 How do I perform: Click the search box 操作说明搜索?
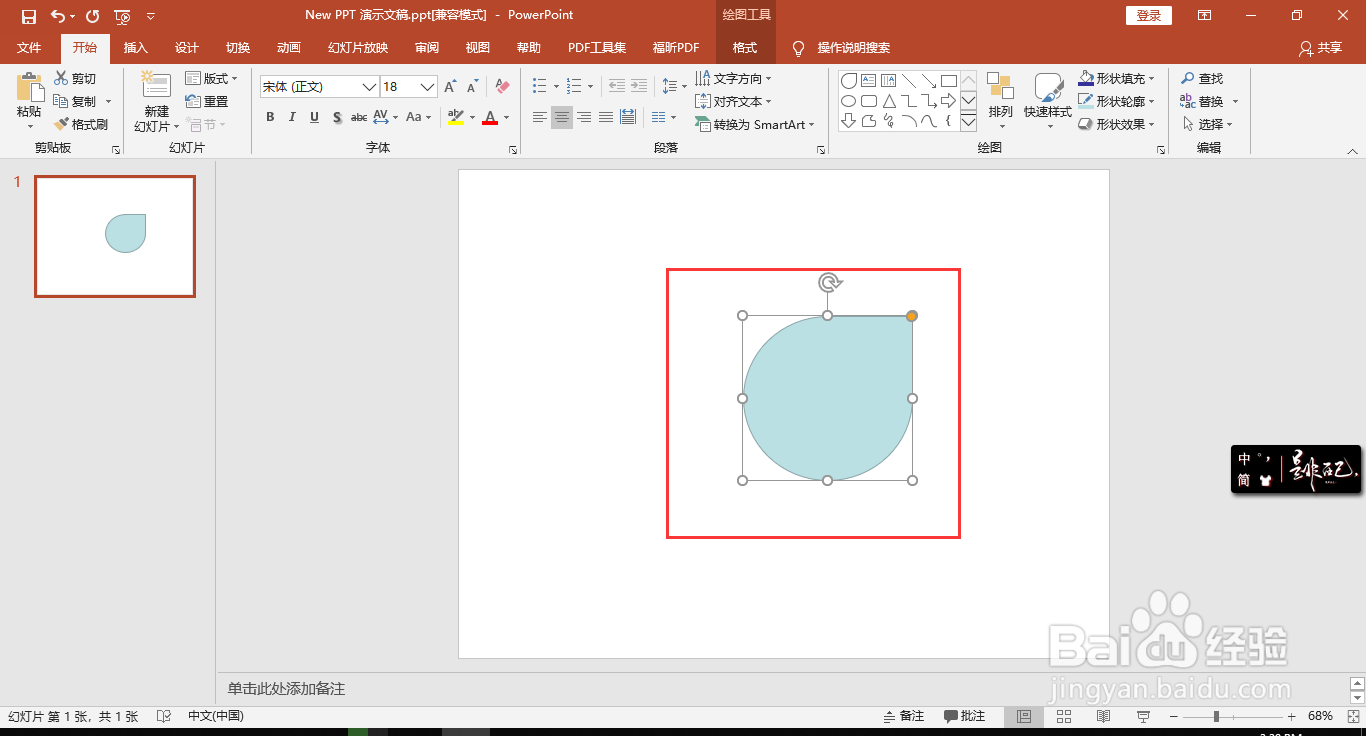[x=853, y=48]
